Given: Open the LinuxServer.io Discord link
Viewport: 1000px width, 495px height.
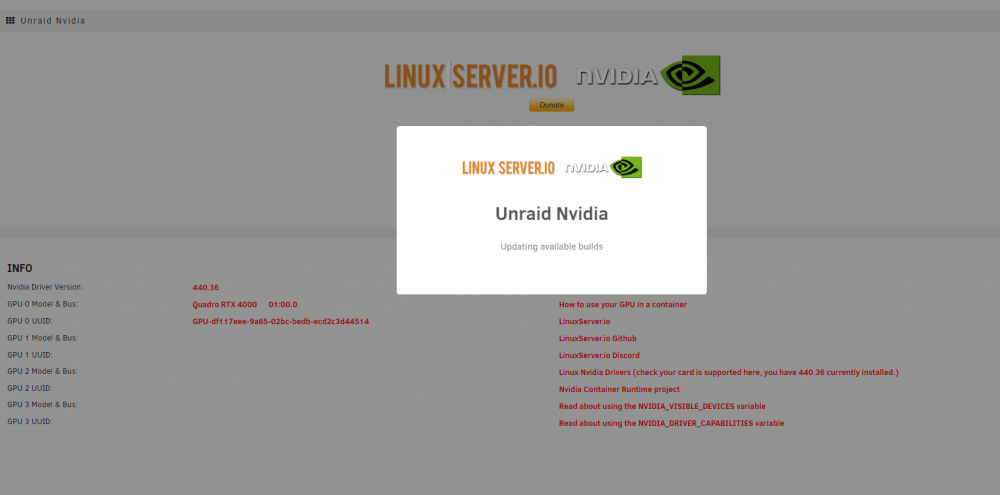Looking at the screenshot, I should tap(599, 355).
